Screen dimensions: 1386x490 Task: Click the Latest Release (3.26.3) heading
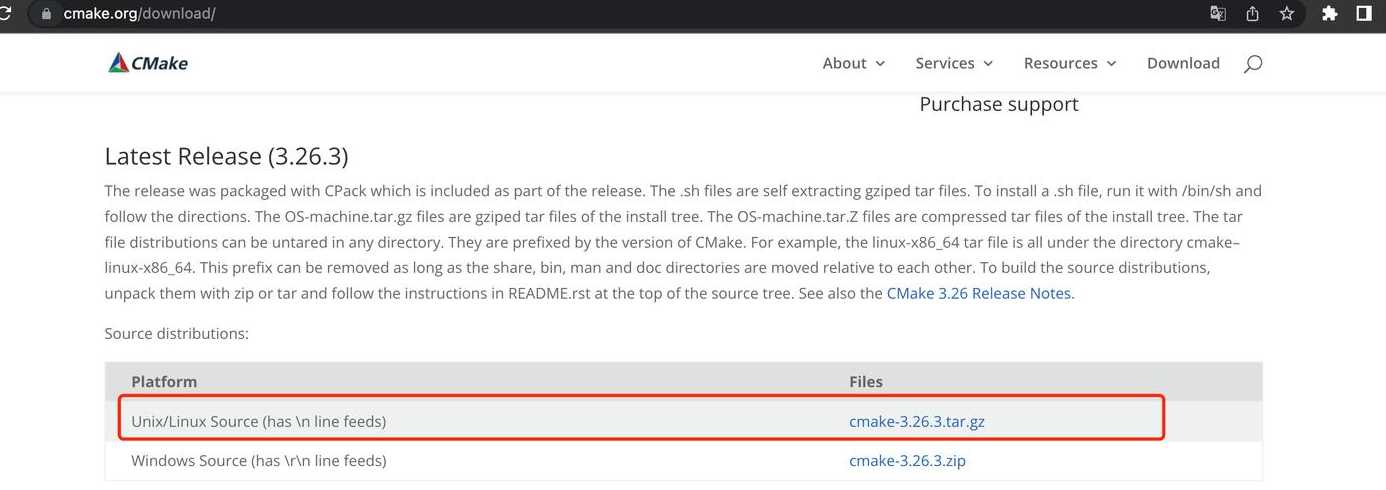(x=226, y=156)
